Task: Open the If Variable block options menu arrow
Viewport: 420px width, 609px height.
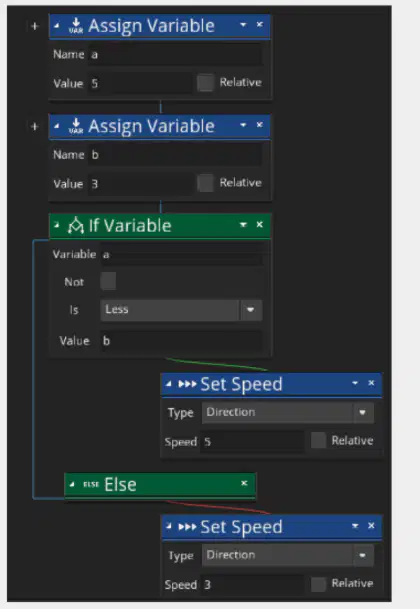Action: (243, 224)
